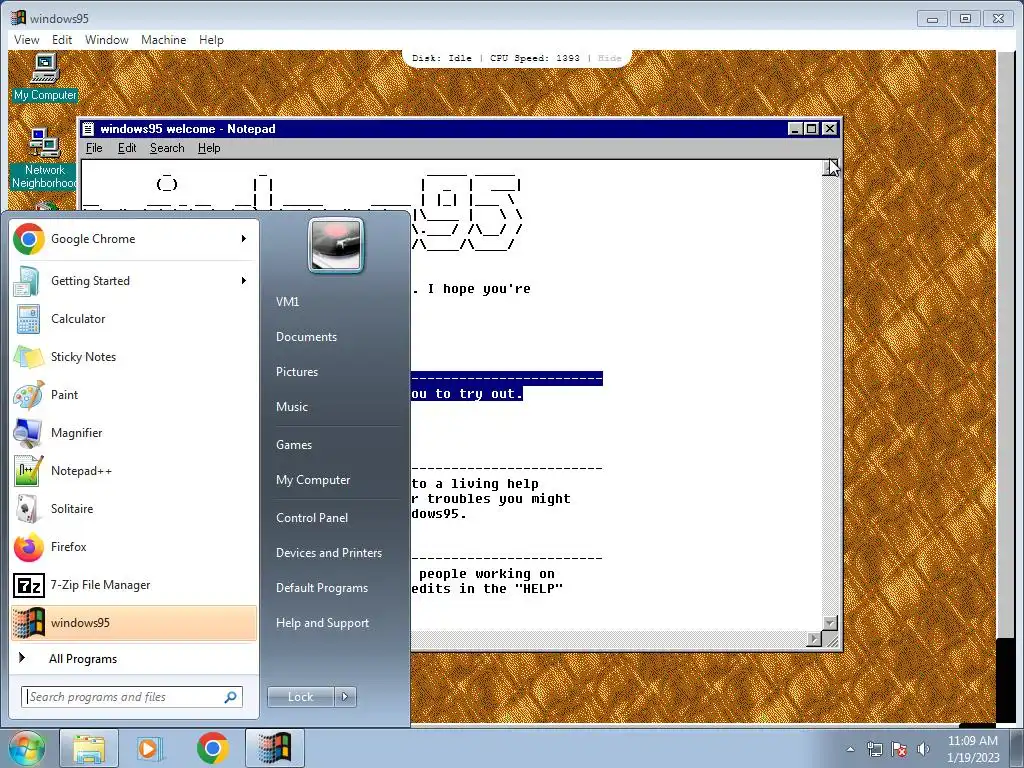Screen dimensions: 1024x768
Task: Click Hide in the disk status bar
Action: point(609,58)
